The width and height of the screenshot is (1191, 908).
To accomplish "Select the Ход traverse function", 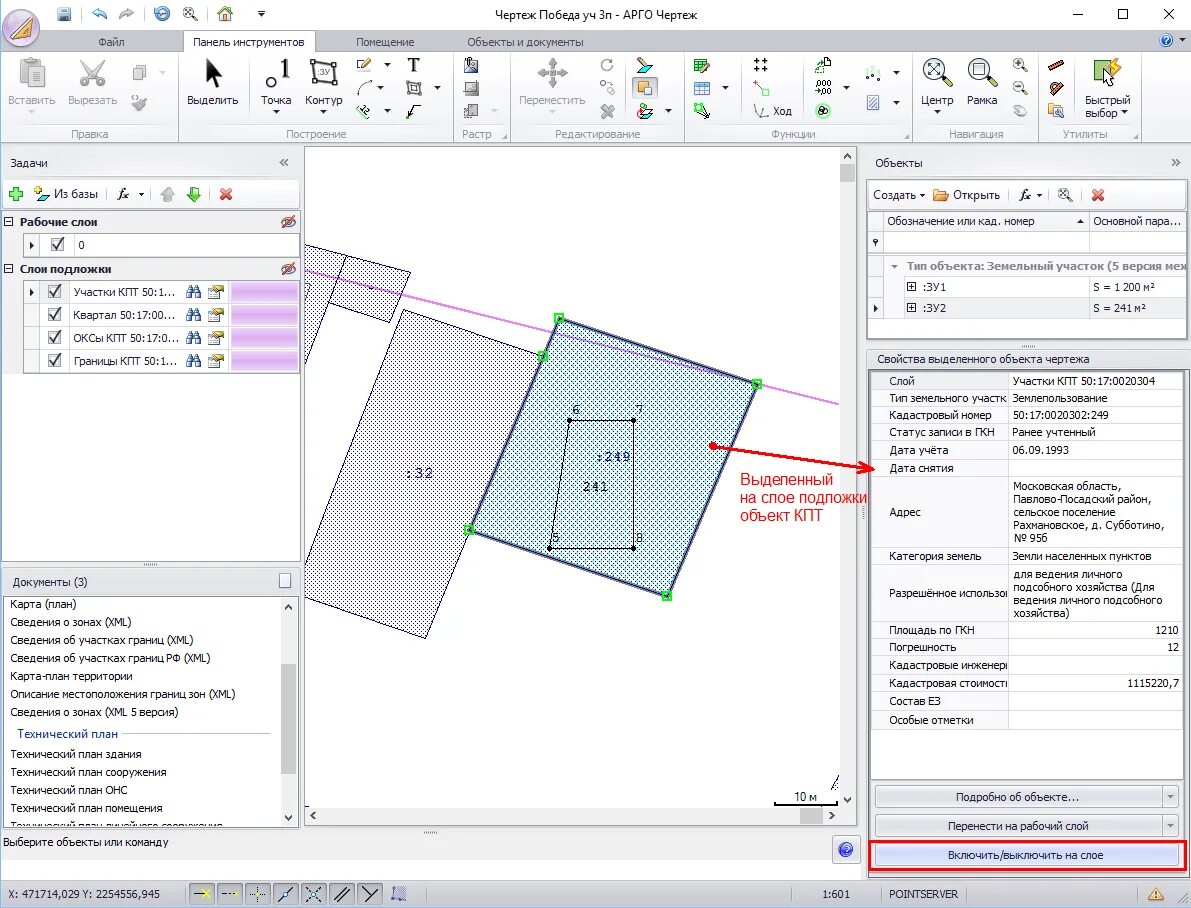I will [x=773, y=111].
